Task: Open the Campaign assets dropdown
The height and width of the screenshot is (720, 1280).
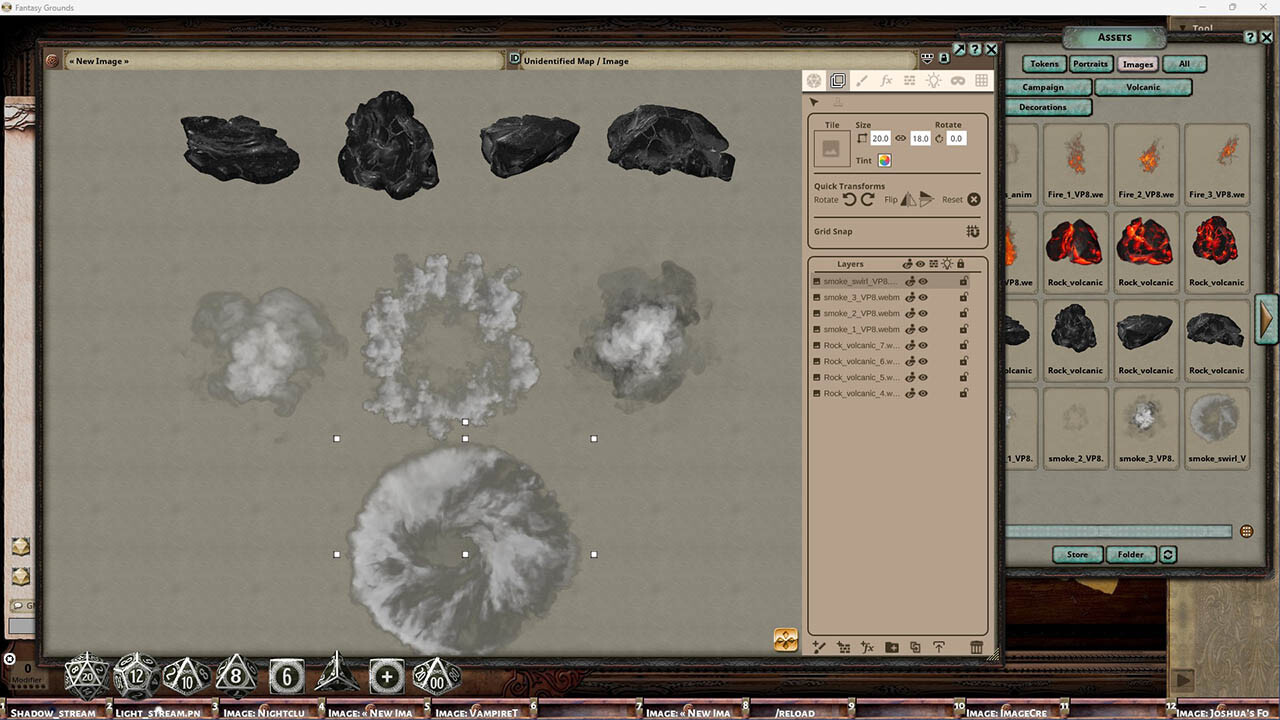Action: (x=1047, y=87)
